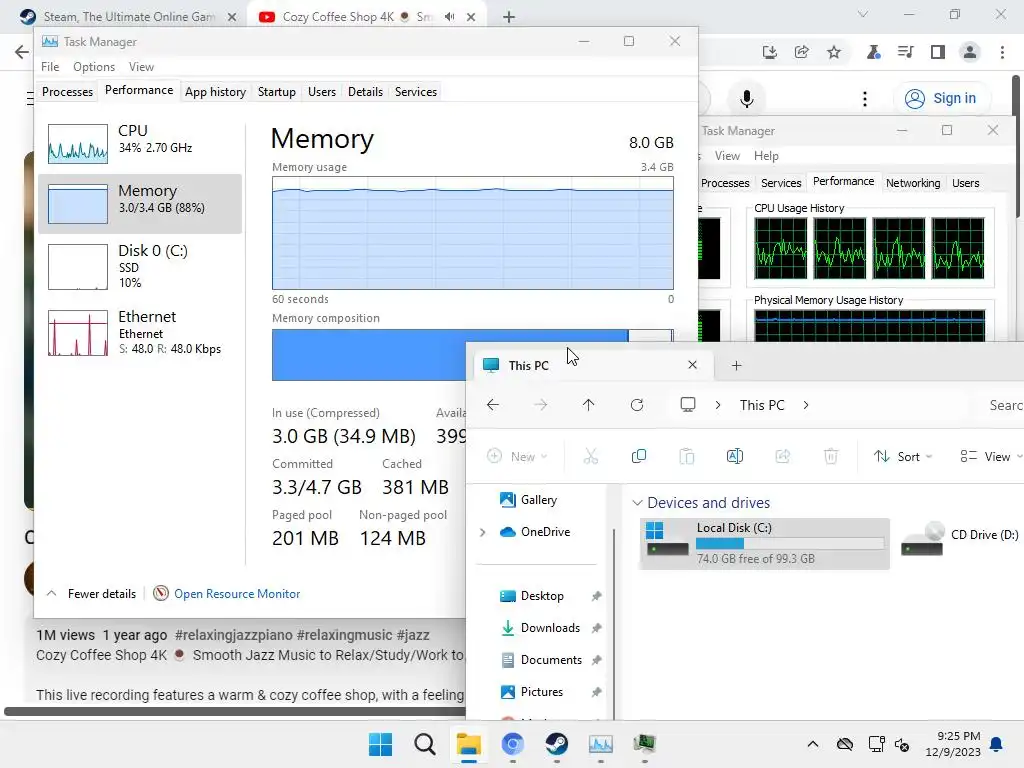Open taskbar Search
Image resolution: width=1024 pixels, height=768 pixels.
pos(424,744)
